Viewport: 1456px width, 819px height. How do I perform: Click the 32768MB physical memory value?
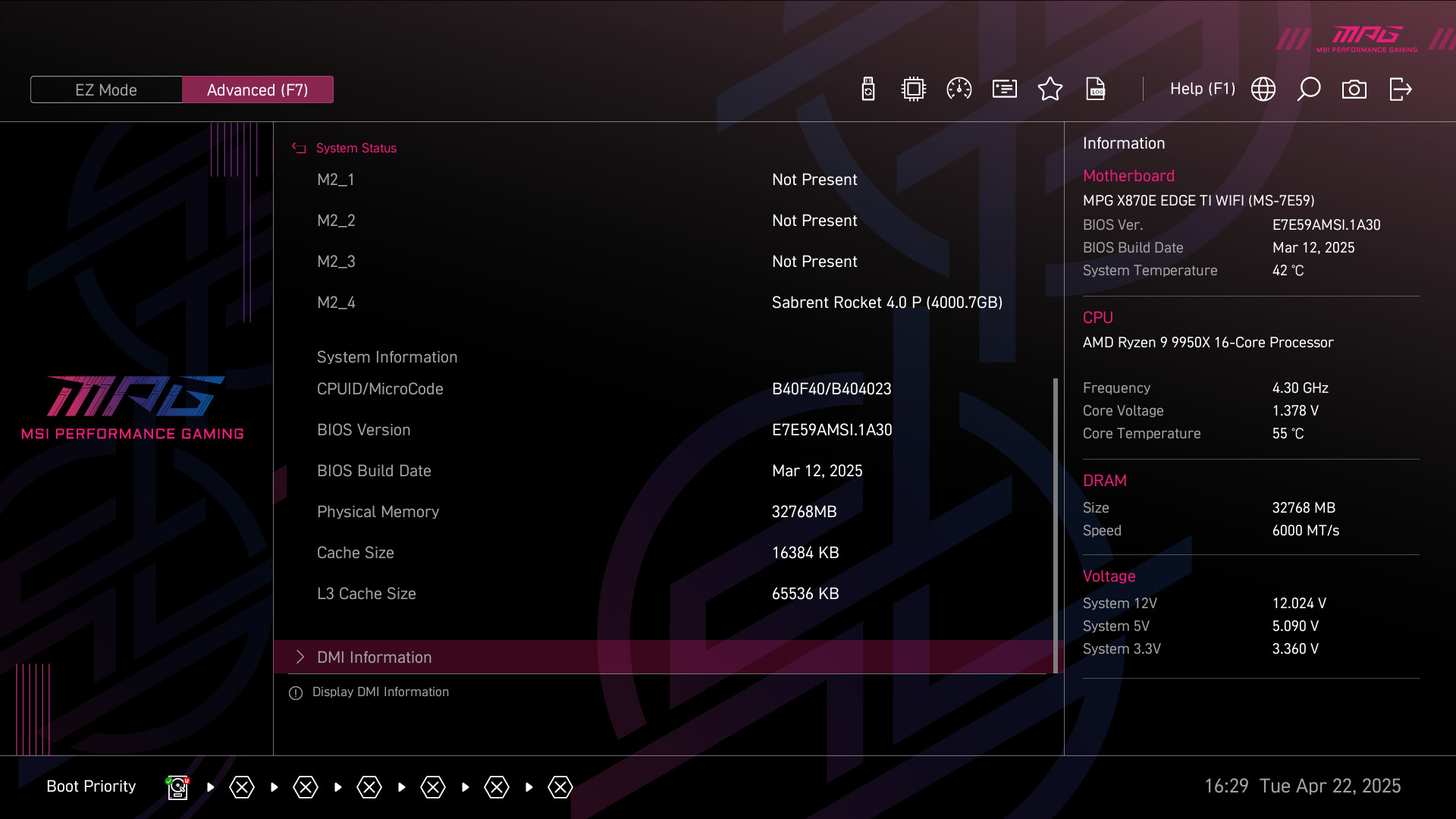click(805, 512)
